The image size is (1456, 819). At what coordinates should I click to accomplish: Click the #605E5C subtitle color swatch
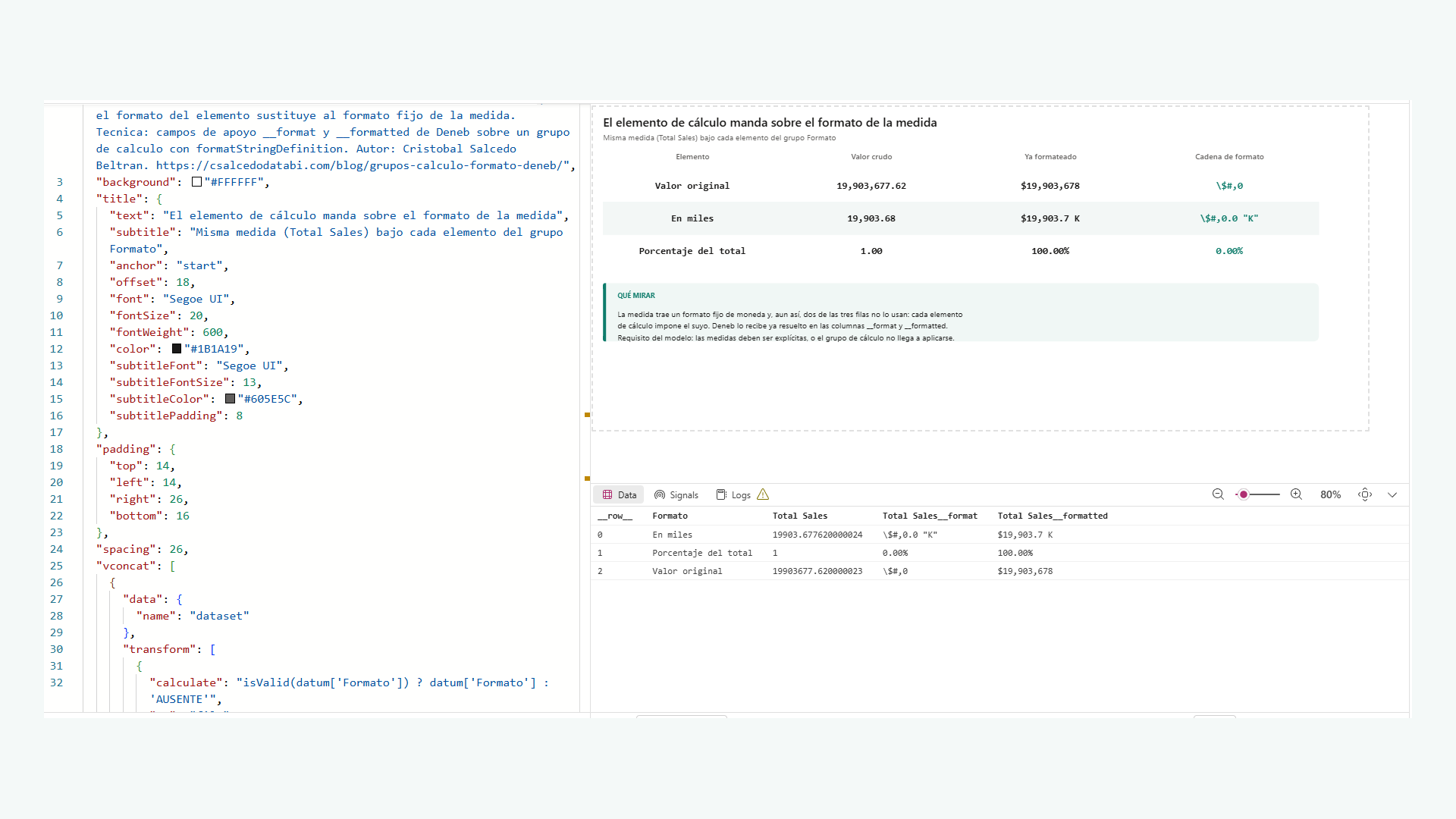[230, 399]
